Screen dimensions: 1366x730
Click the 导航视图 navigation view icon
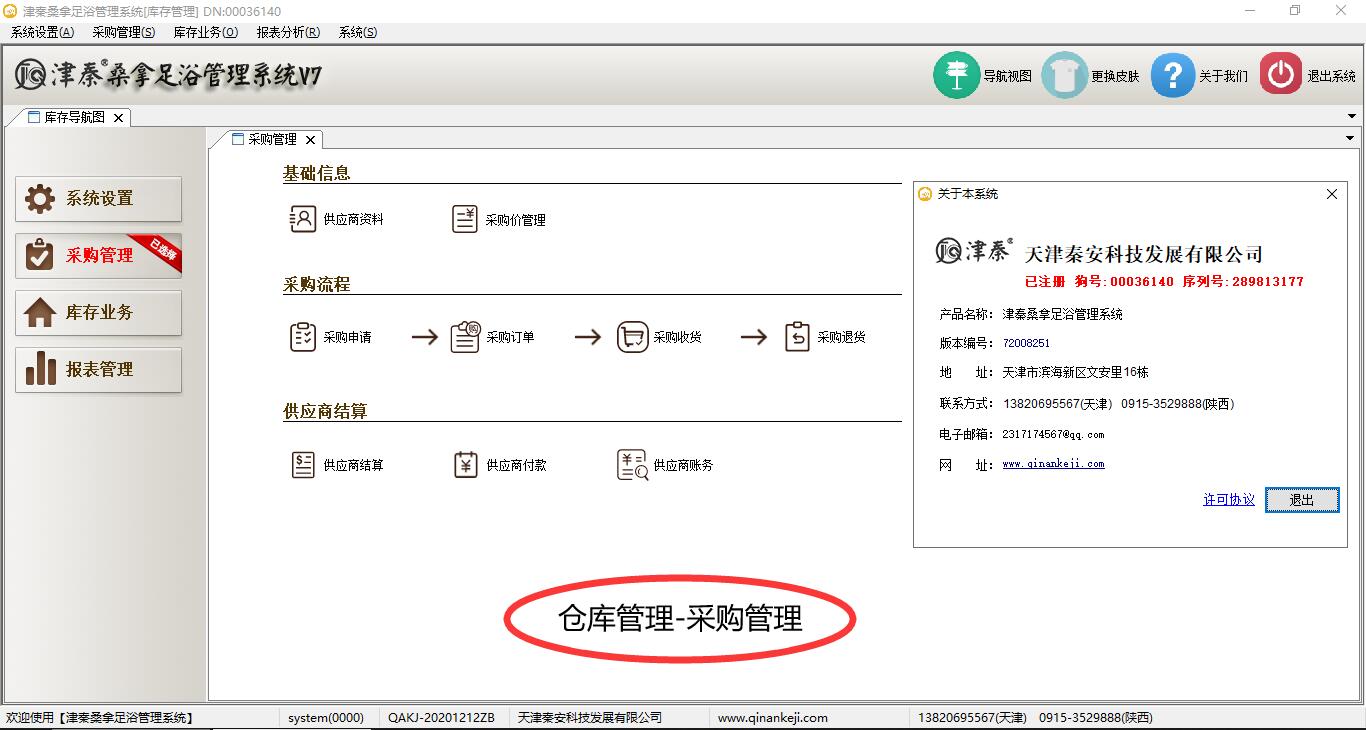tap(956, 76)
